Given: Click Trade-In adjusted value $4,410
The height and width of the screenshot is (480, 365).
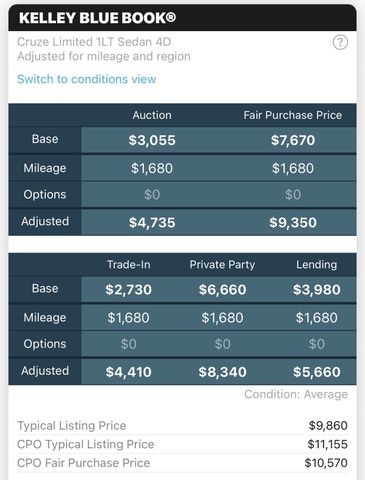Looking at the screenshot, I should coord(129,372).
